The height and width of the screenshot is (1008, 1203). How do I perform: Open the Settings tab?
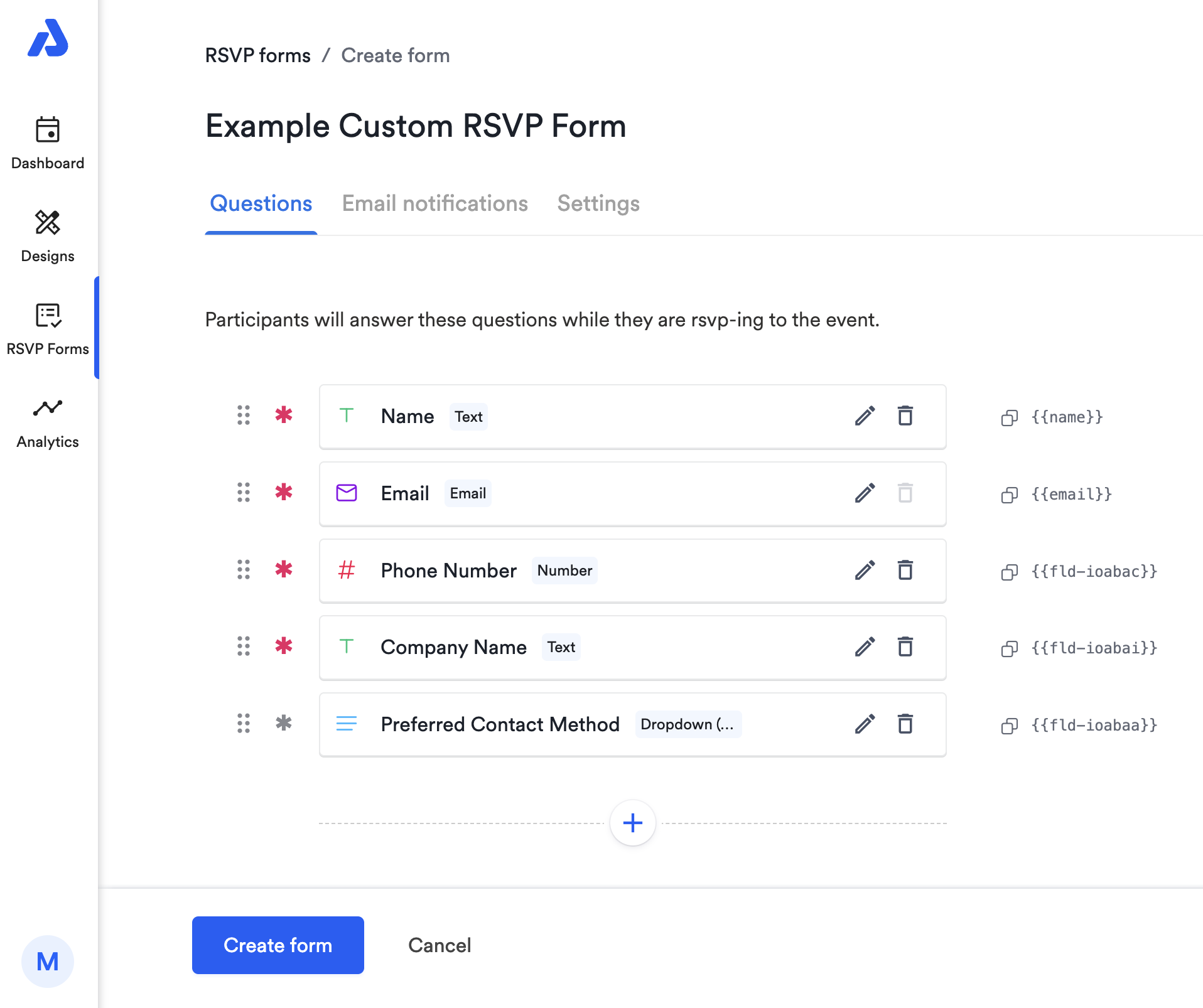[598, 203]
